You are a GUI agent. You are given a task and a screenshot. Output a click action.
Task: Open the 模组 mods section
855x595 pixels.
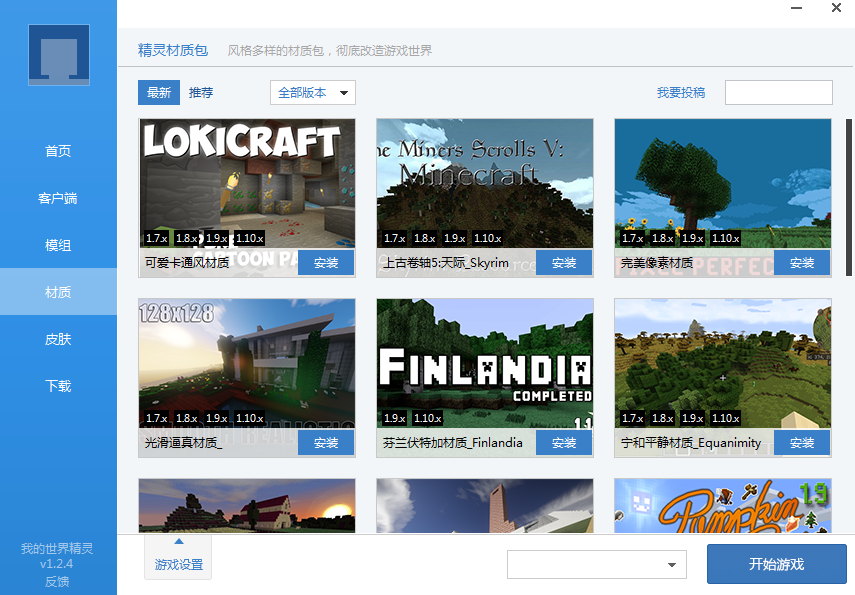click(x=58, y=245)
